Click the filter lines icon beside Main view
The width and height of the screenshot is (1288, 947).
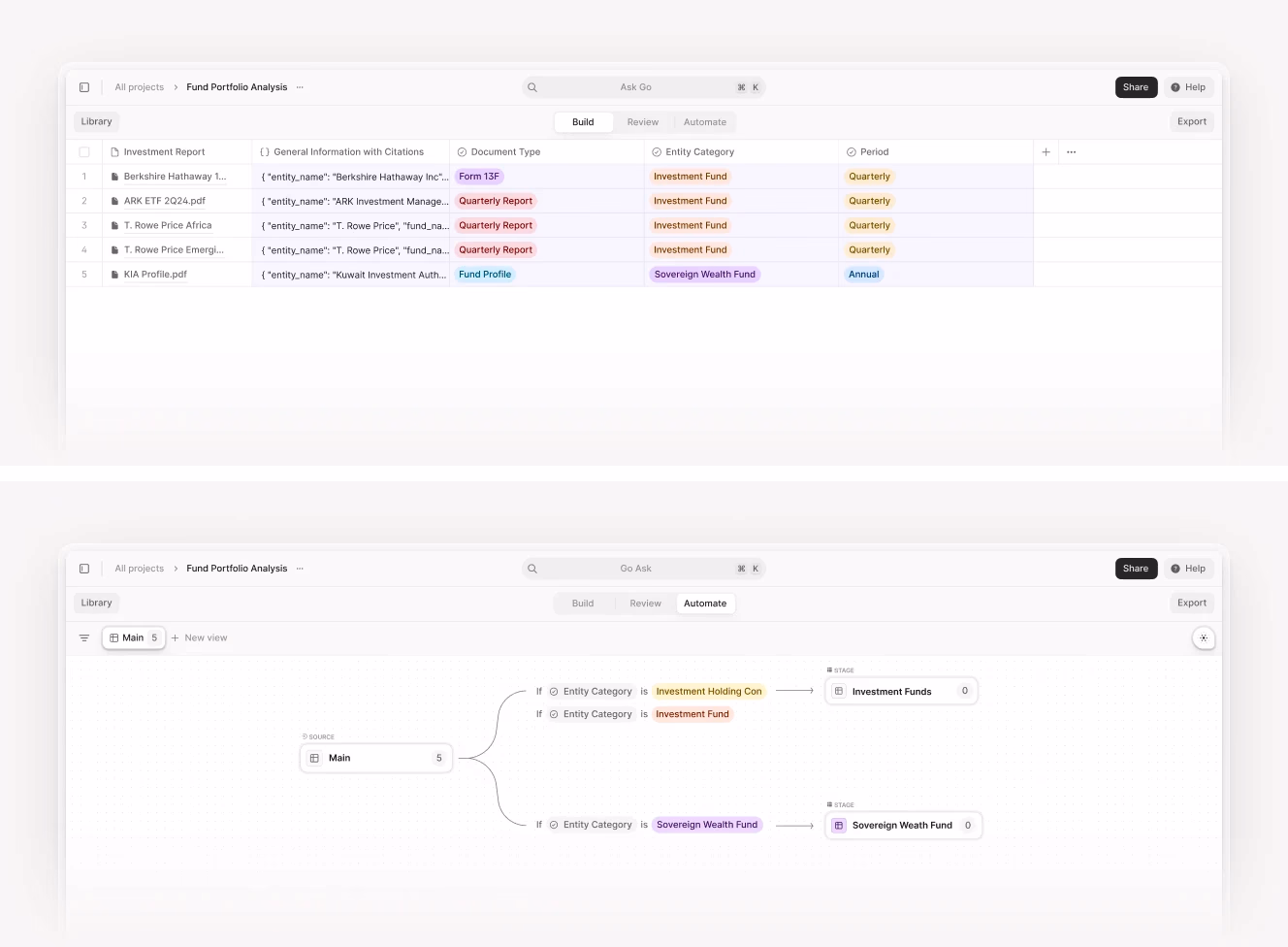point(84,637)
